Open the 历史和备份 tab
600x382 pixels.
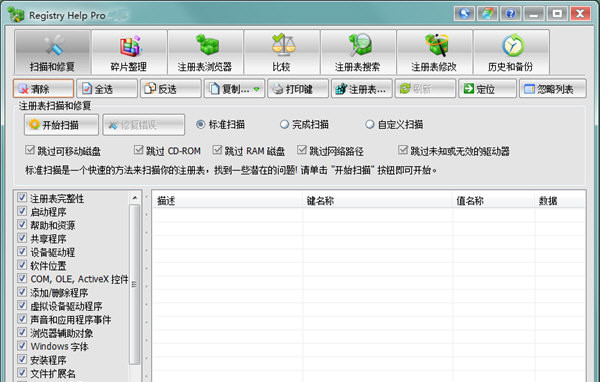point(511,52)
